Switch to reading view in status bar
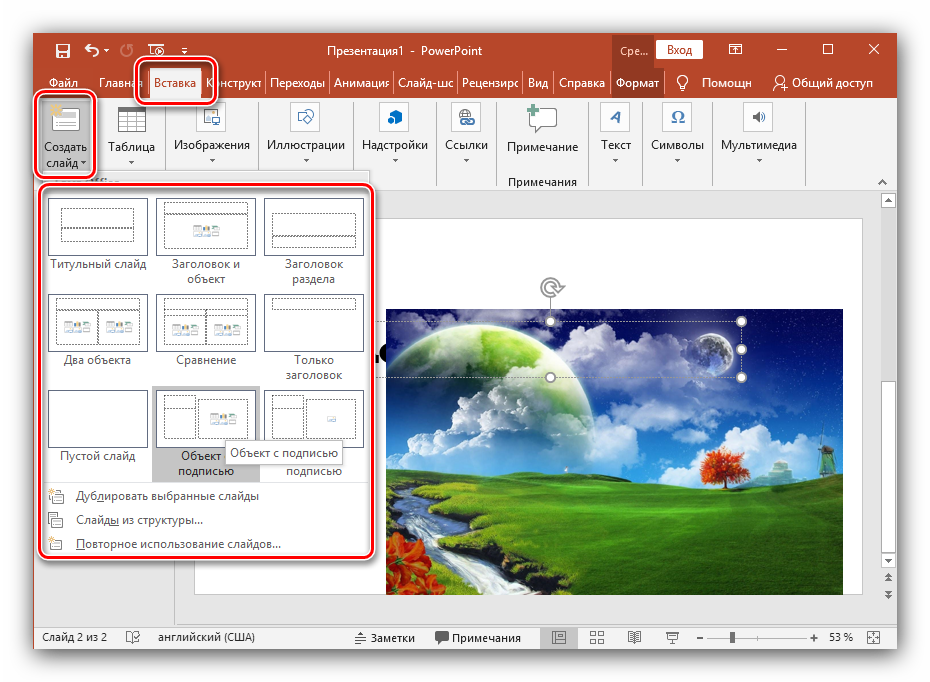Screen dimensions: 930x682 click(x=634, y=637)
